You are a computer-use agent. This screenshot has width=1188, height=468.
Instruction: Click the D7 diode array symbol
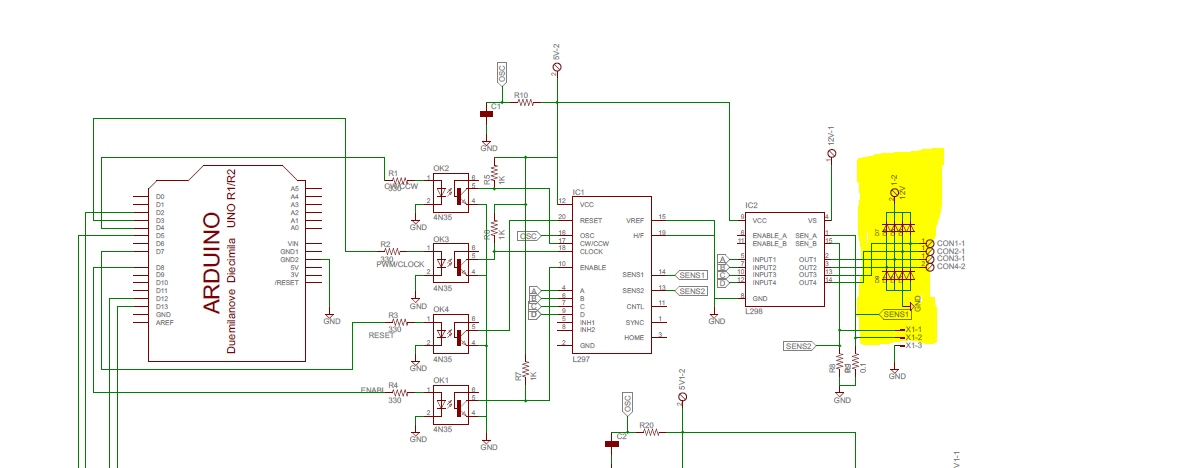click(899, 228)
